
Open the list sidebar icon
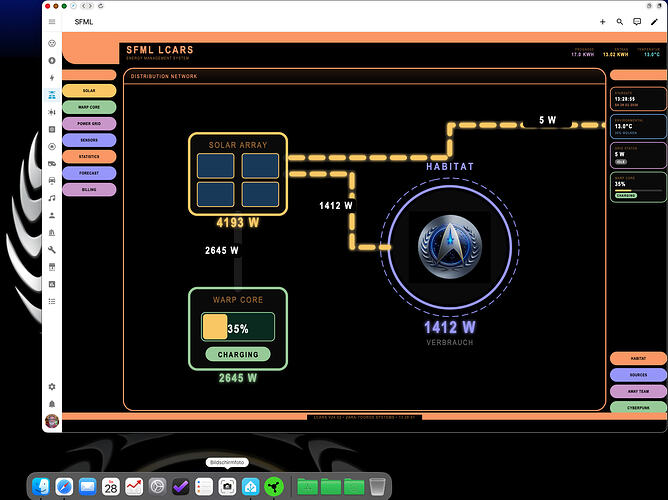(52, 301)
